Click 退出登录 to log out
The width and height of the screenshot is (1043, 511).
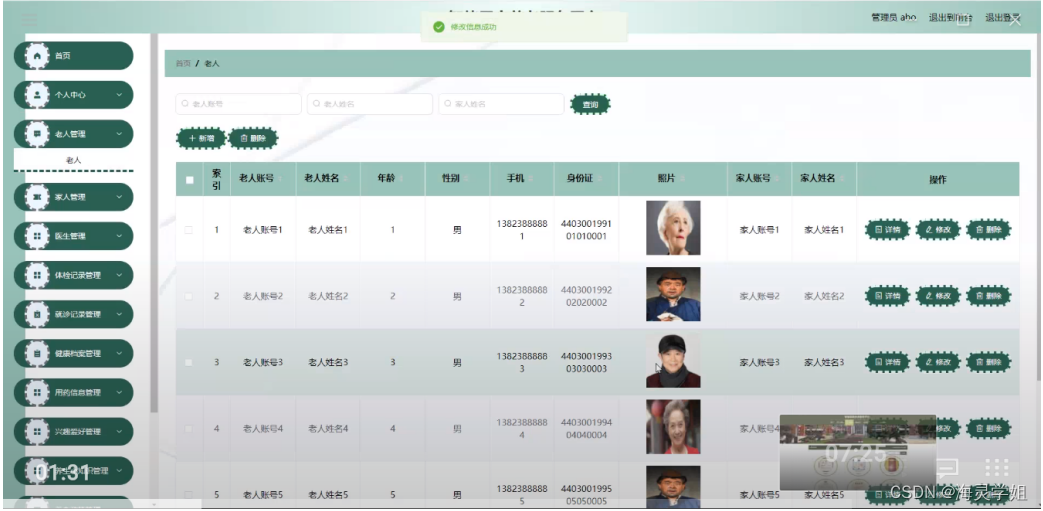click(1003, 18)
